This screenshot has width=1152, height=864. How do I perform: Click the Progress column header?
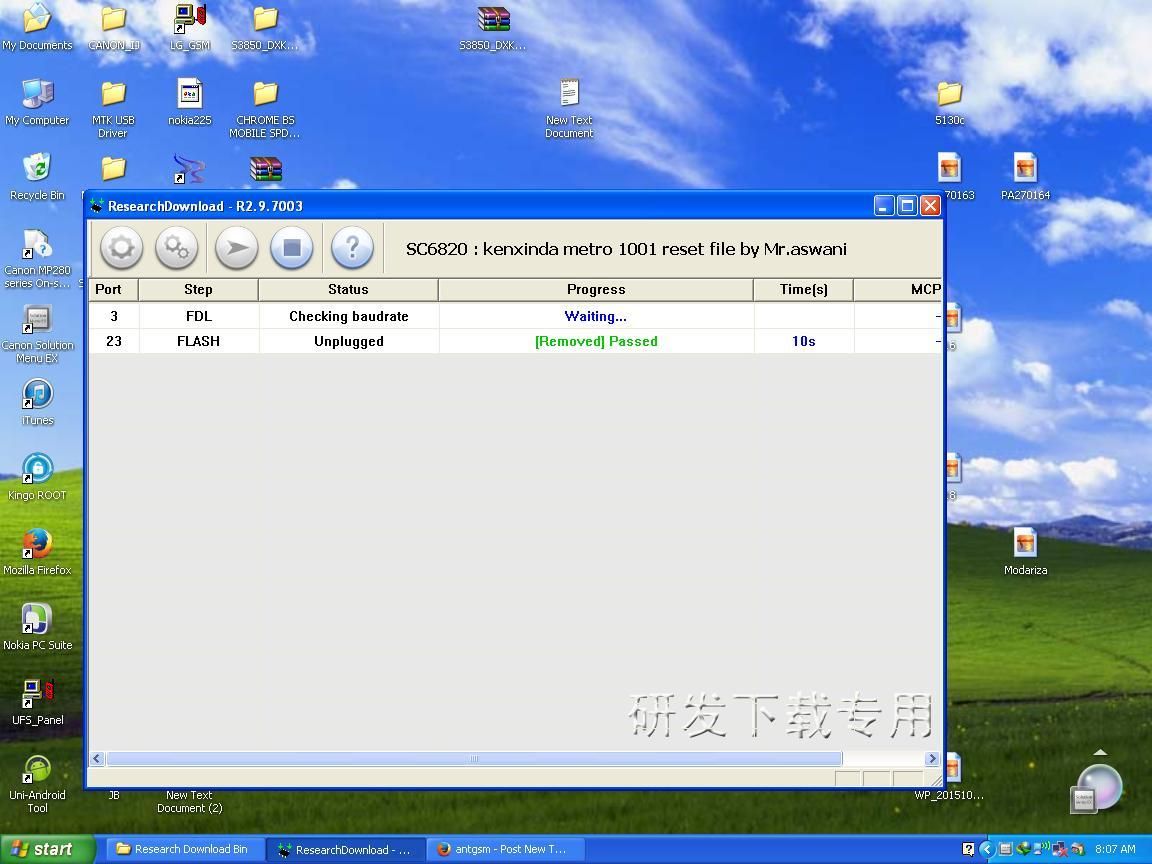595,289
